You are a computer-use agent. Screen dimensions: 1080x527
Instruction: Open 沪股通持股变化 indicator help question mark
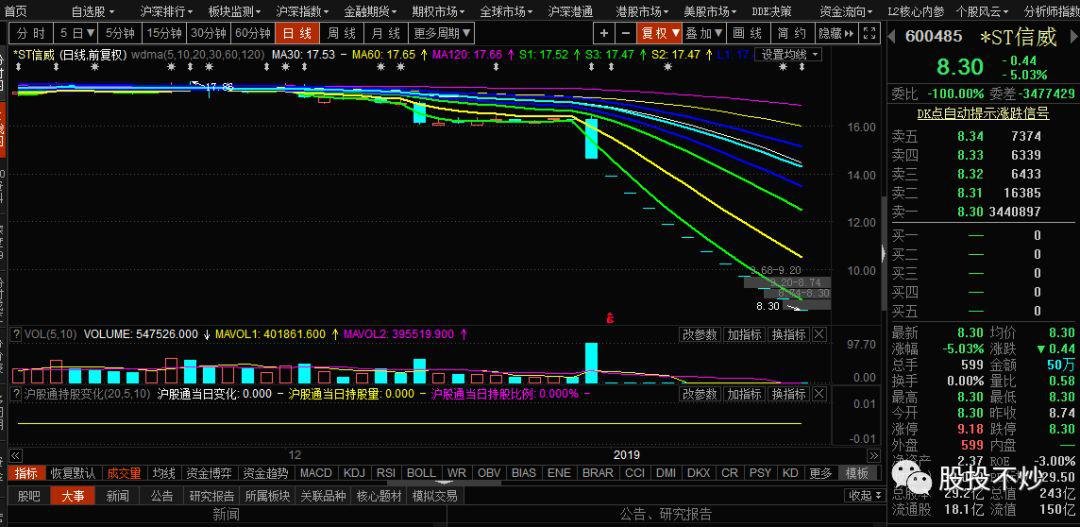point(17,393)
